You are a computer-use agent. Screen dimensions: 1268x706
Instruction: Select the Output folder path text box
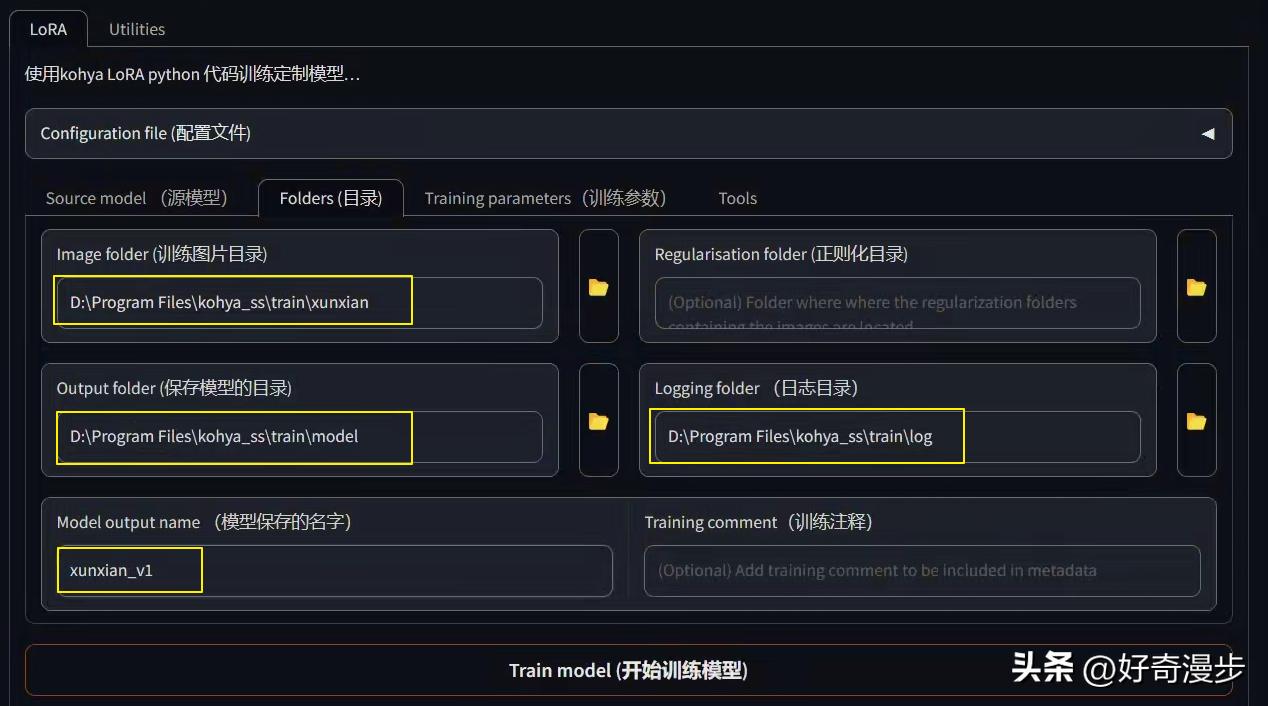(232, 436)
